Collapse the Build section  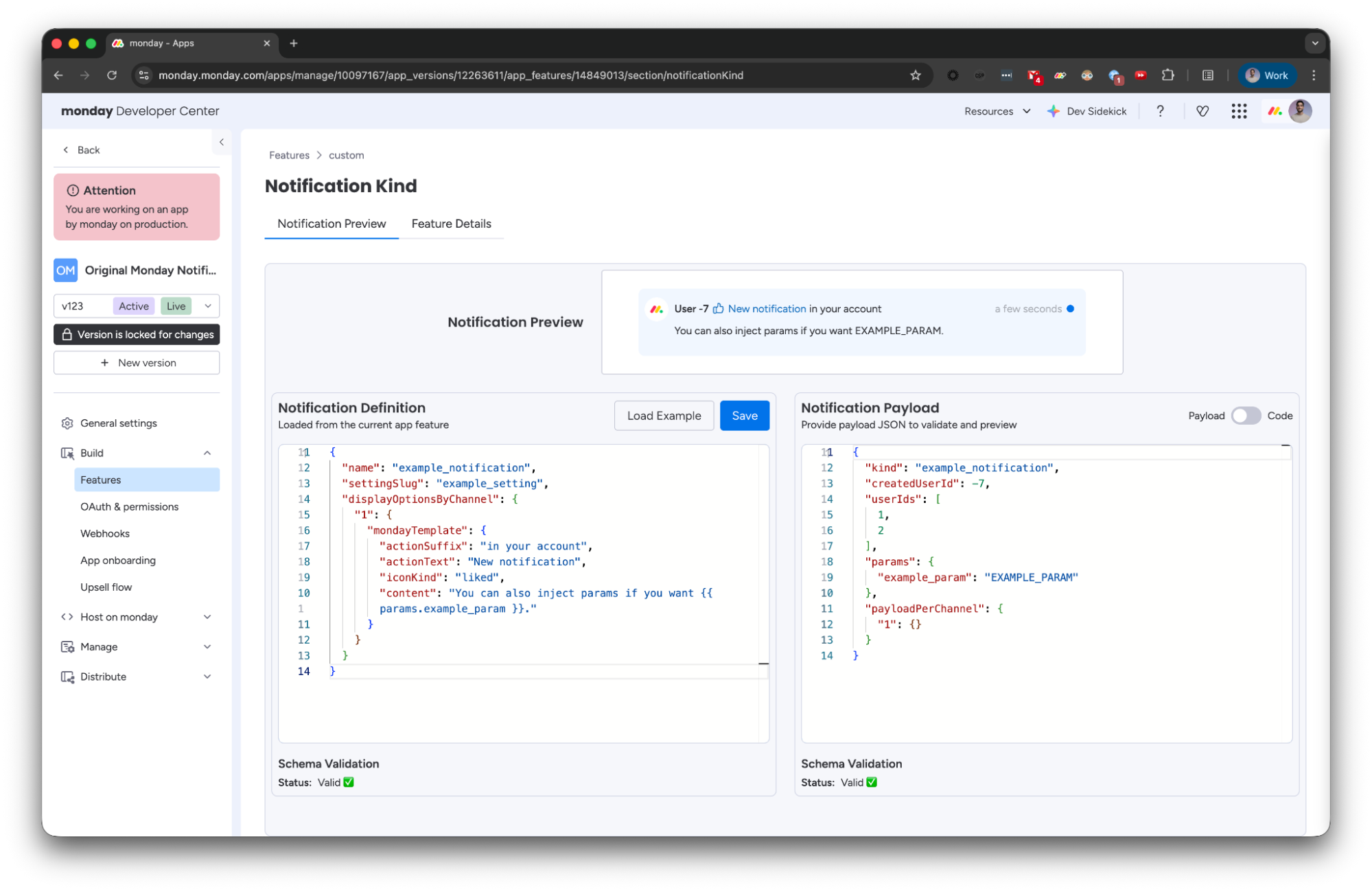(207, 453)
